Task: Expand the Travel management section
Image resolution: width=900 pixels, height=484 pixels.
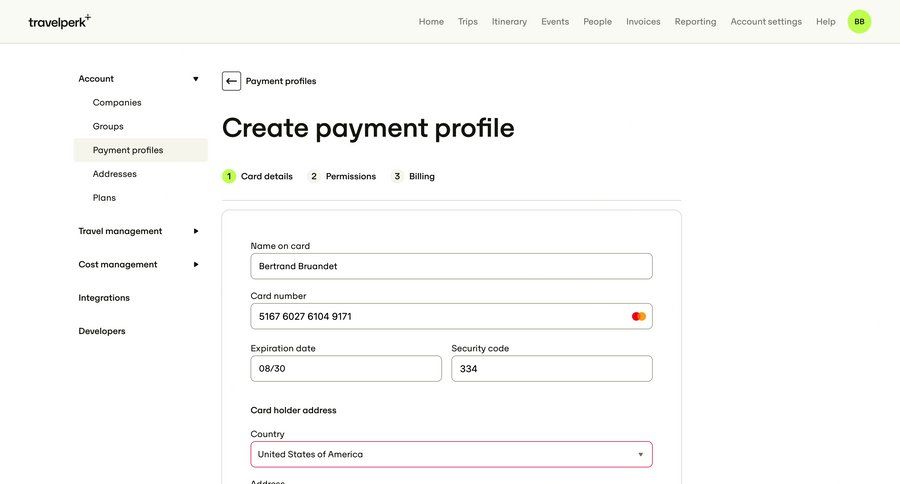Action: tap(195, 231)
